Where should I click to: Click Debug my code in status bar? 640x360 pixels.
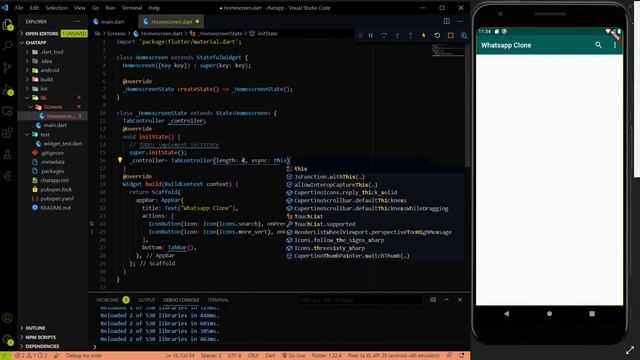tap(84, 356)
